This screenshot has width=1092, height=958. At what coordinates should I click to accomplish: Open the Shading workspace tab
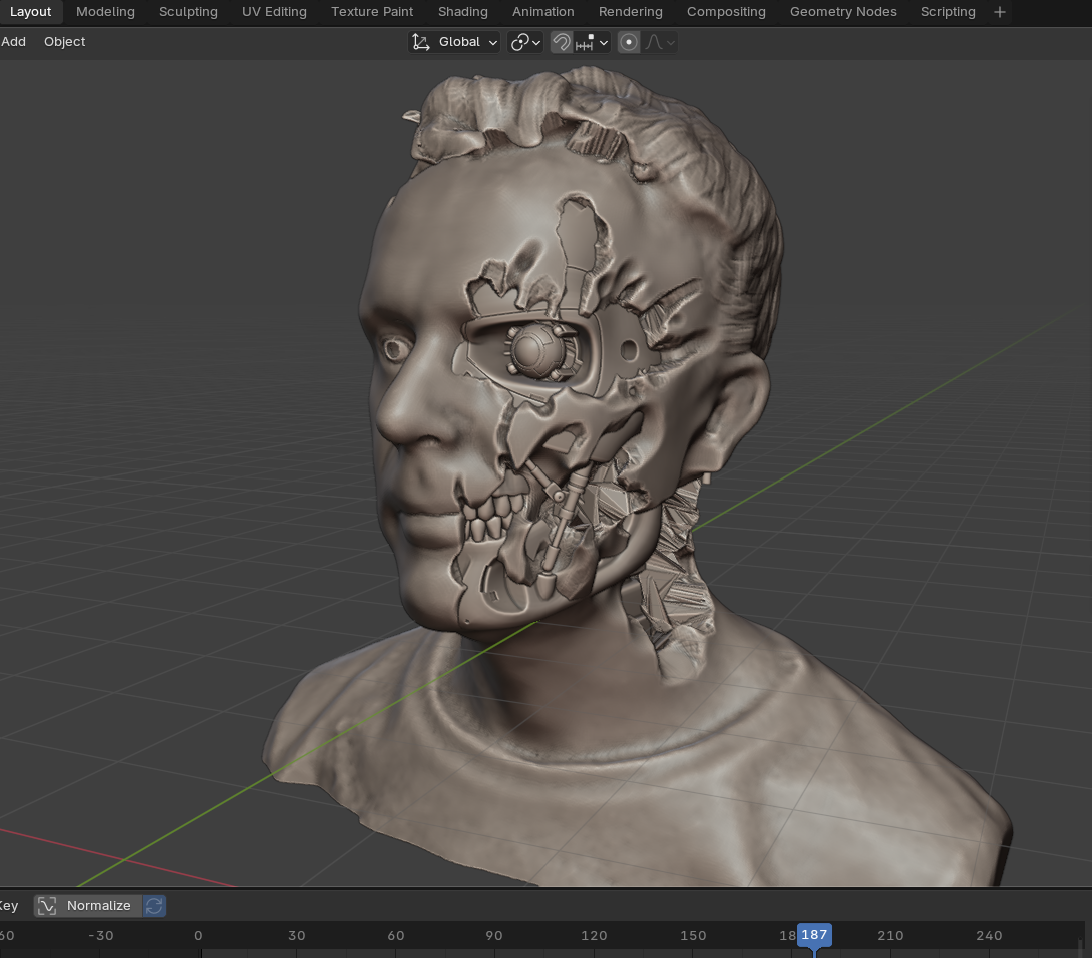tap(463, 12)
